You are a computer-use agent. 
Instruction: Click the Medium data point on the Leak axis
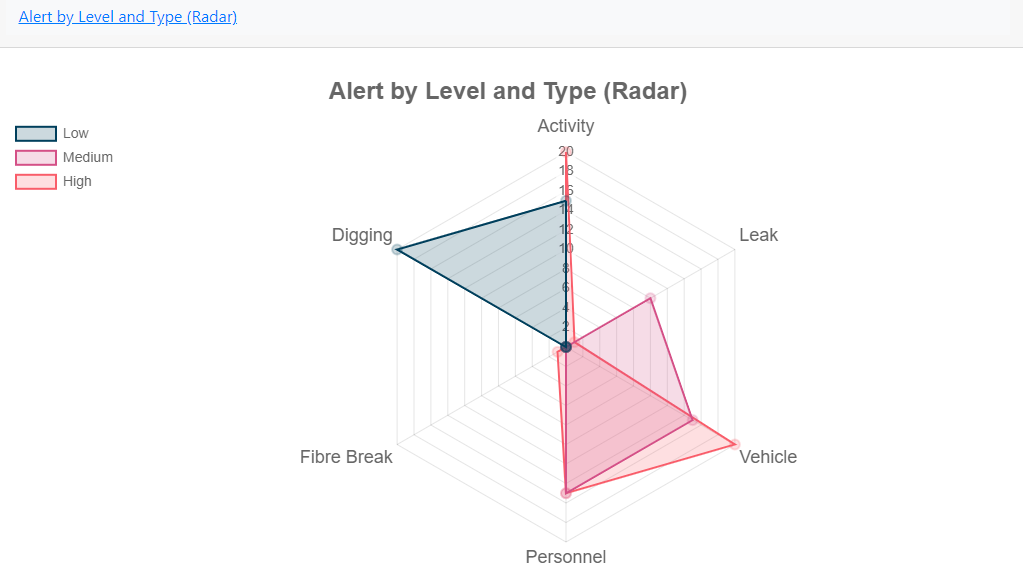(650, 298)
